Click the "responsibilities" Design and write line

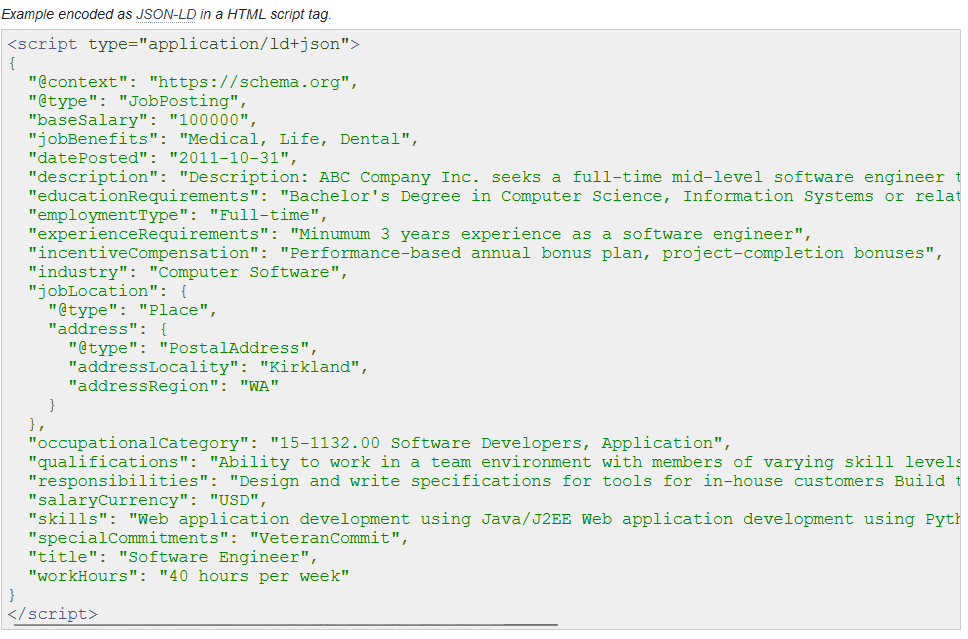pos(494,482)
